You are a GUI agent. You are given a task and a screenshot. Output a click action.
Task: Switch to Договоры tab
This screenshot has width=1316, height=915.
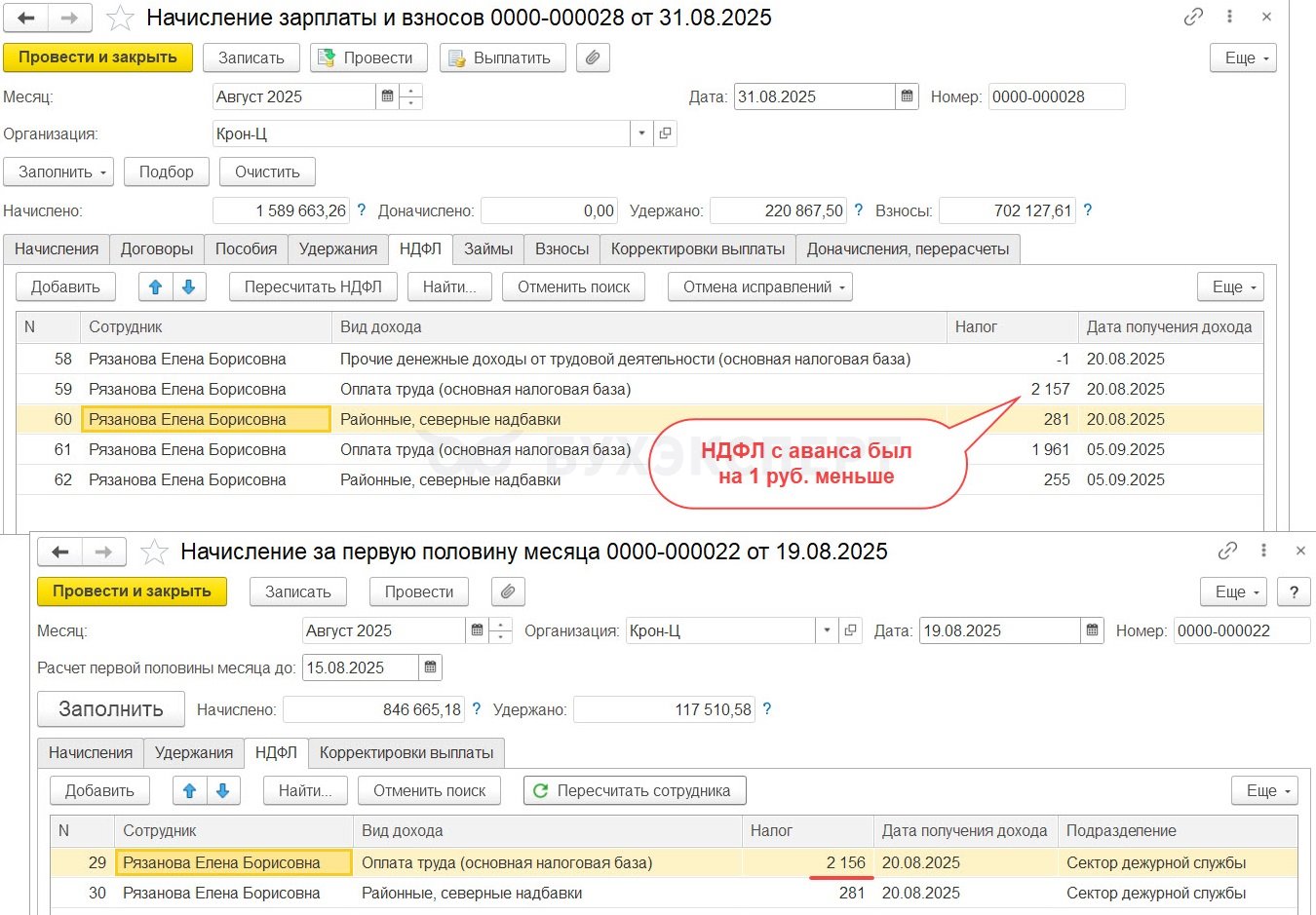157,248
